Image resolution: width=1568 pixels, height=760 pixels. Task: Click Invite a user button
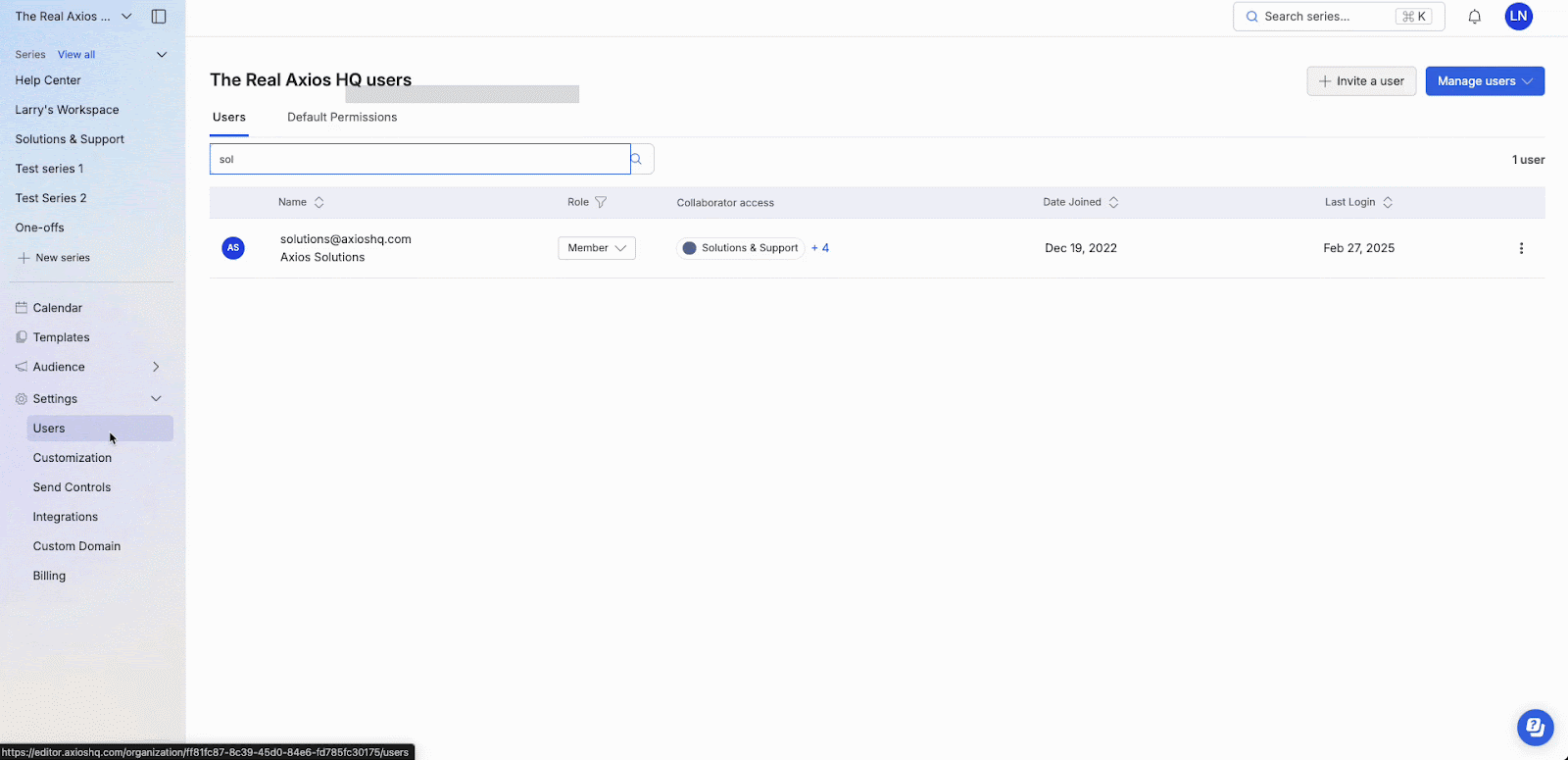[1361, 81]
